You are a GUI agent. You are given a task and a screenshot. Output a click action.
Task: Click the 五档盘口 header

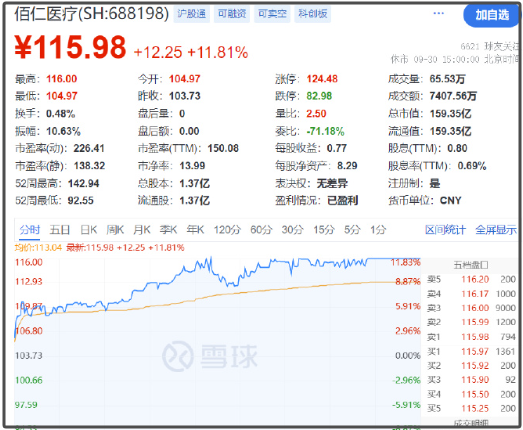coord(471,266)
